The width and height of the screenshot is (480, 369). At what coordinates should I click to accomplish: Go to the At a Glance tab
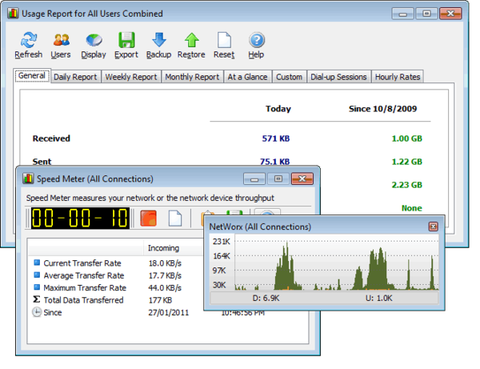[247, 77]
